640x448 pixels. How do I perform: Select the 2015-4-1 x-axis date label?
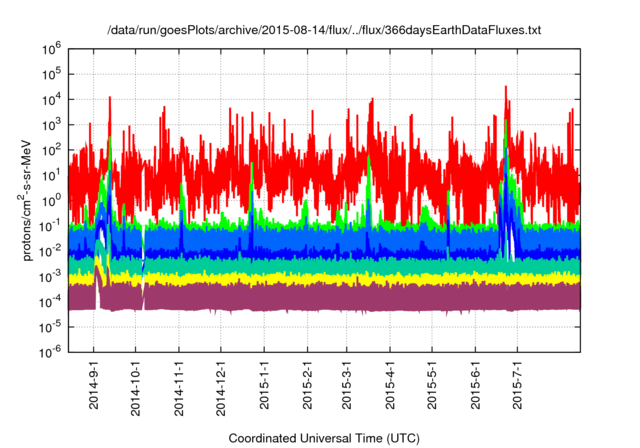coord(390,385)
